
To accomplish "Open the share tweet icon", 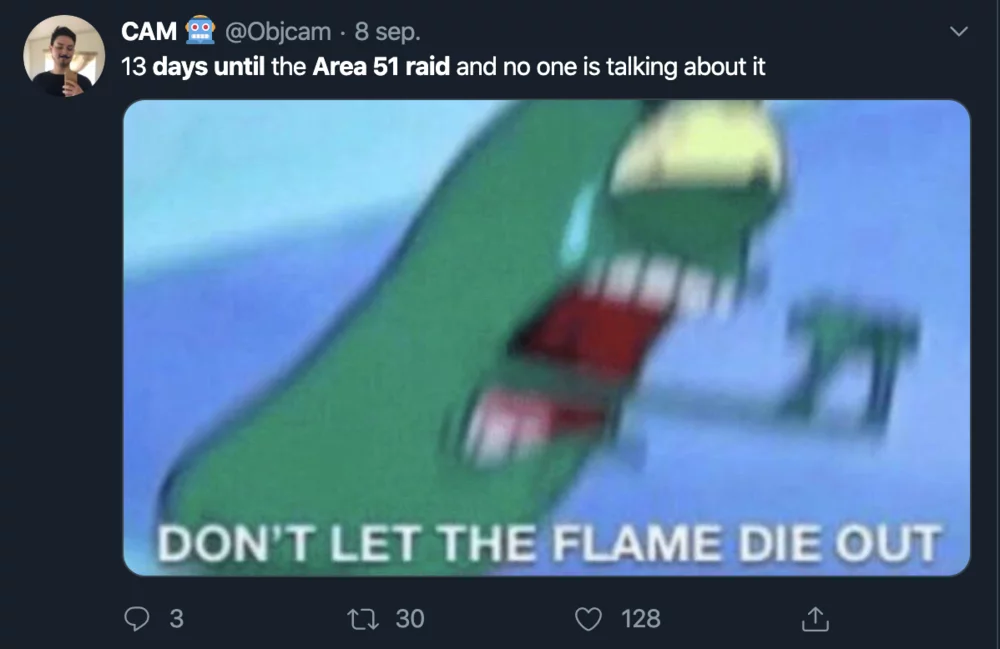I will [815, 618].
